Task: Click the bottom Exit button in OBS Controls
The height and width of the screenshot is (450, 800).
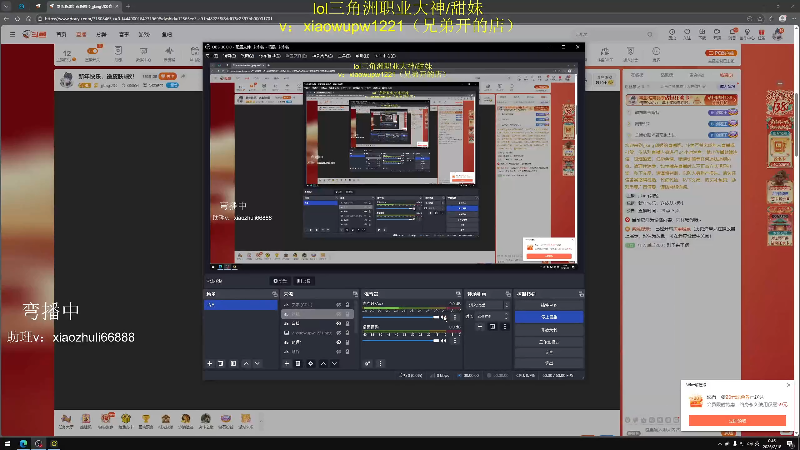Action: 548,363
